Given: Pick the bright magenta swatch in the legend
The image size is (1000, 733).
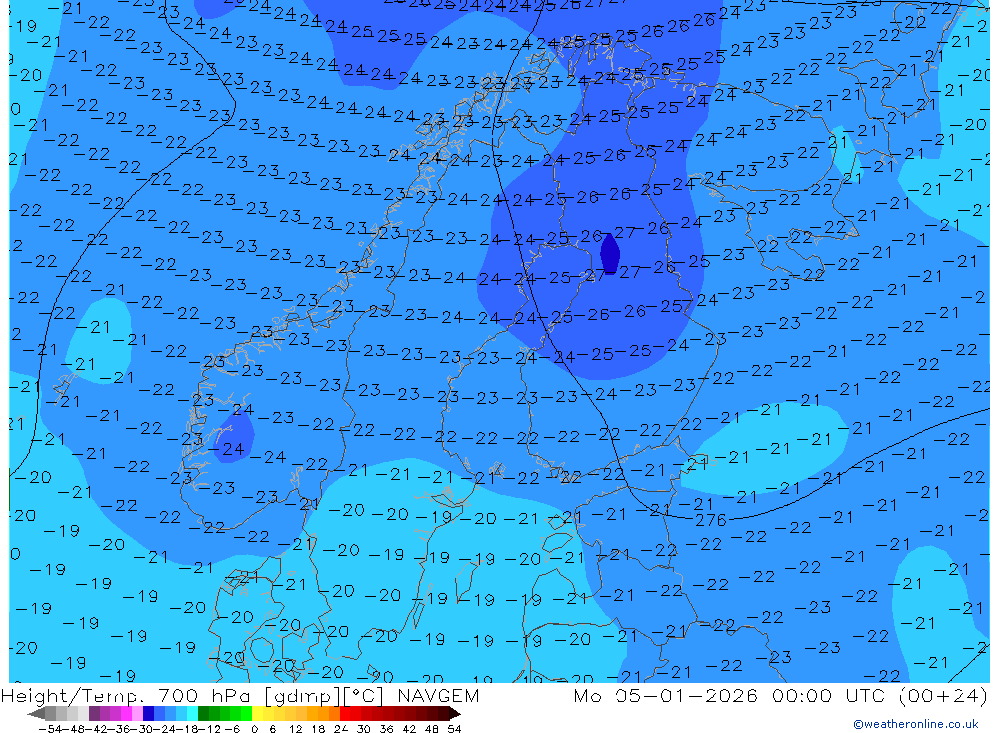Looking at the screenshot, I should pos(126,714).
